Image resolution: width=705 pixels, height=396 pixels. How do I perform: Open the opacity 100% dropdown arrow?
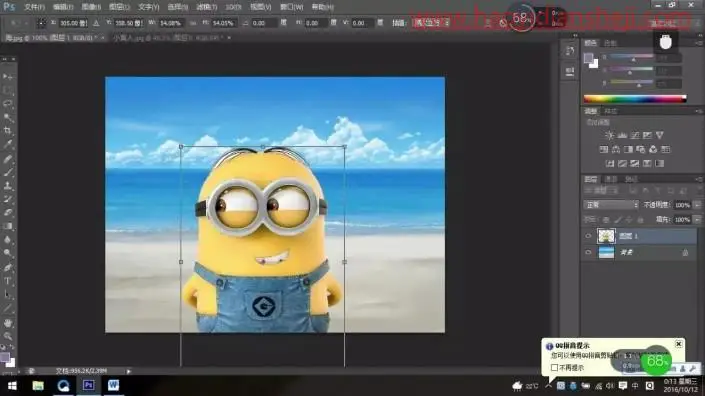click(697, 205)
